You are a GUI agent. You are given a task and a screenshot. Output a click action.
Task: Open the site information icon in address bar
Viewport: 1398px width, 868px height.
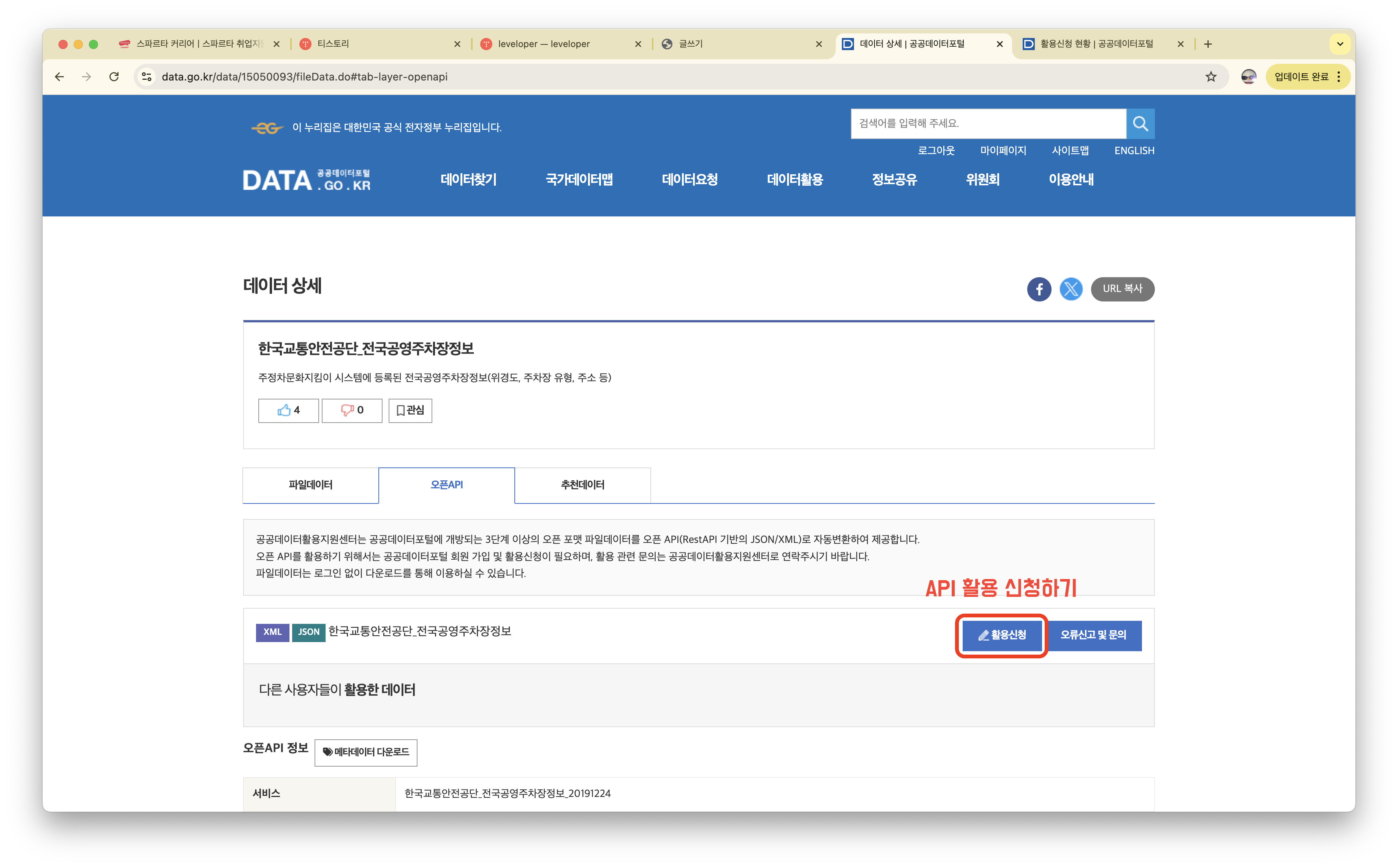tap(147, 77)
